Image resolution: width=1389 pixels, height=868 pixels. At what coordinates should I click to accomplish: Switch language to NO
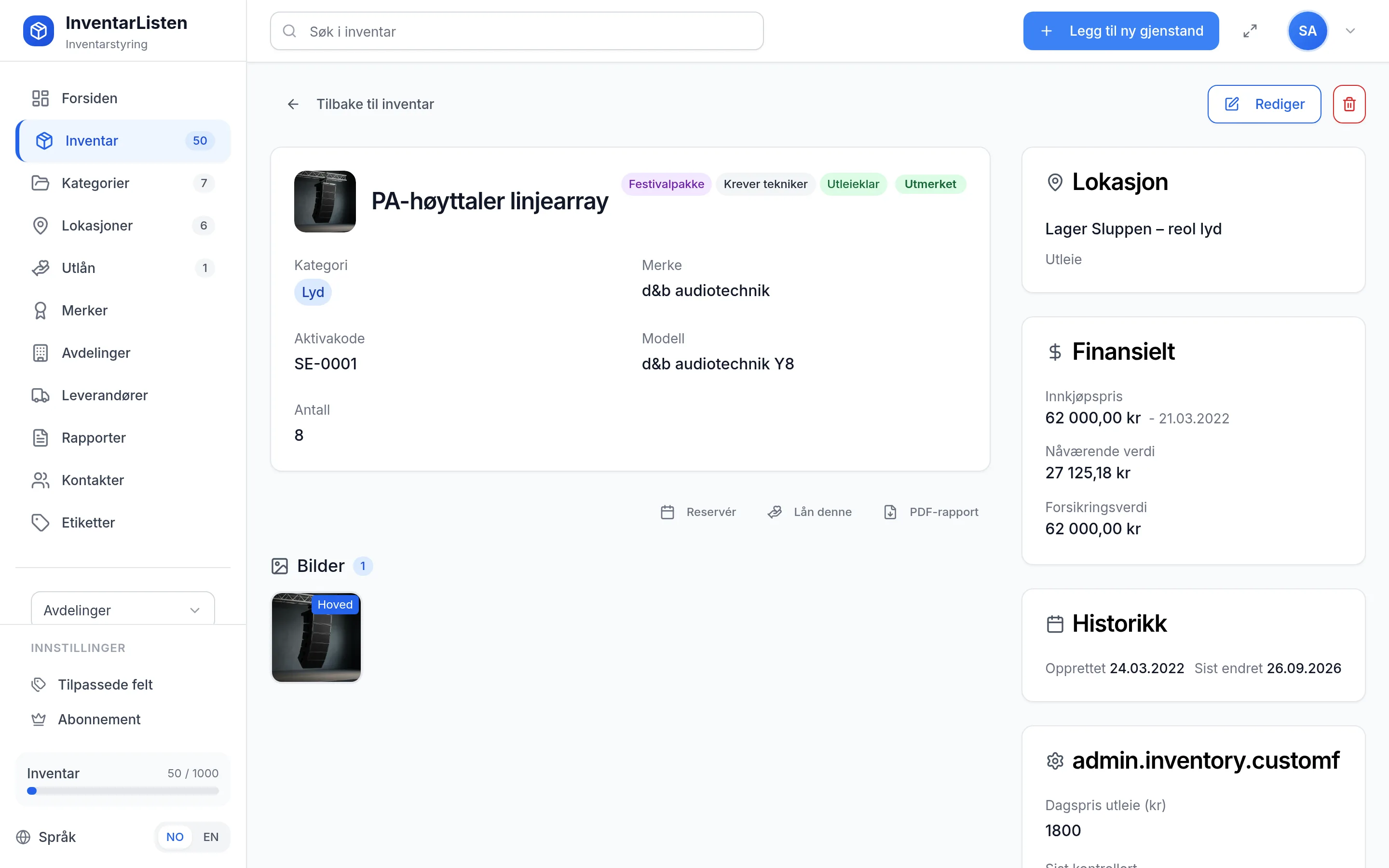click(x=175, y=837)
